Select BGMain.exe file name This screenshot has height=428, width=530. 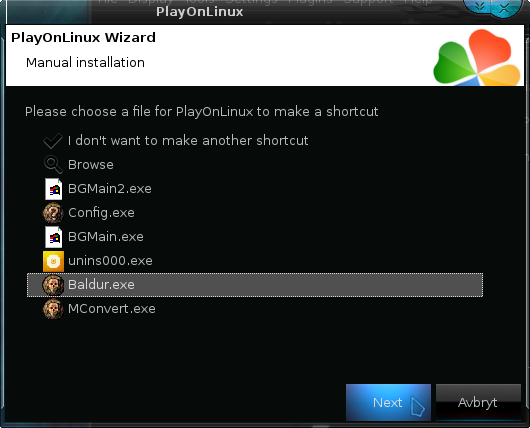105,237
